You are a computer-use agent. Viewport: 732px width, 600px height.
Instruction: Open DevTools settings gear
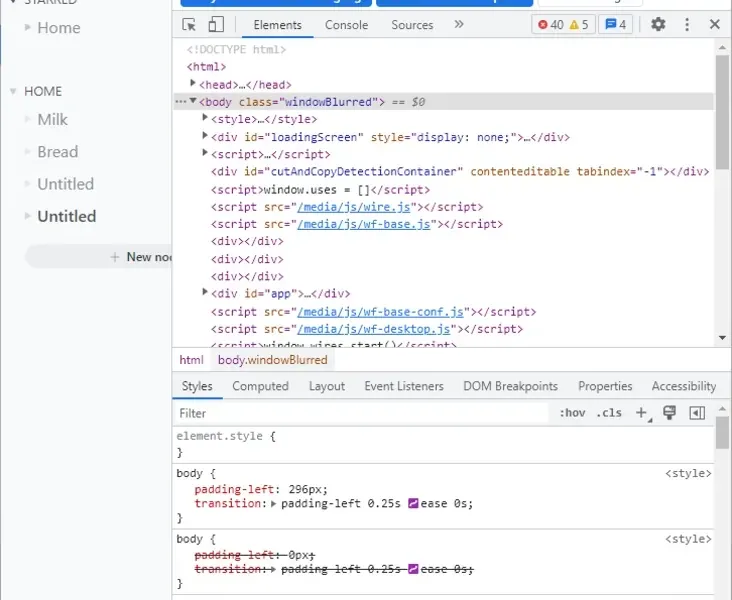658,24
